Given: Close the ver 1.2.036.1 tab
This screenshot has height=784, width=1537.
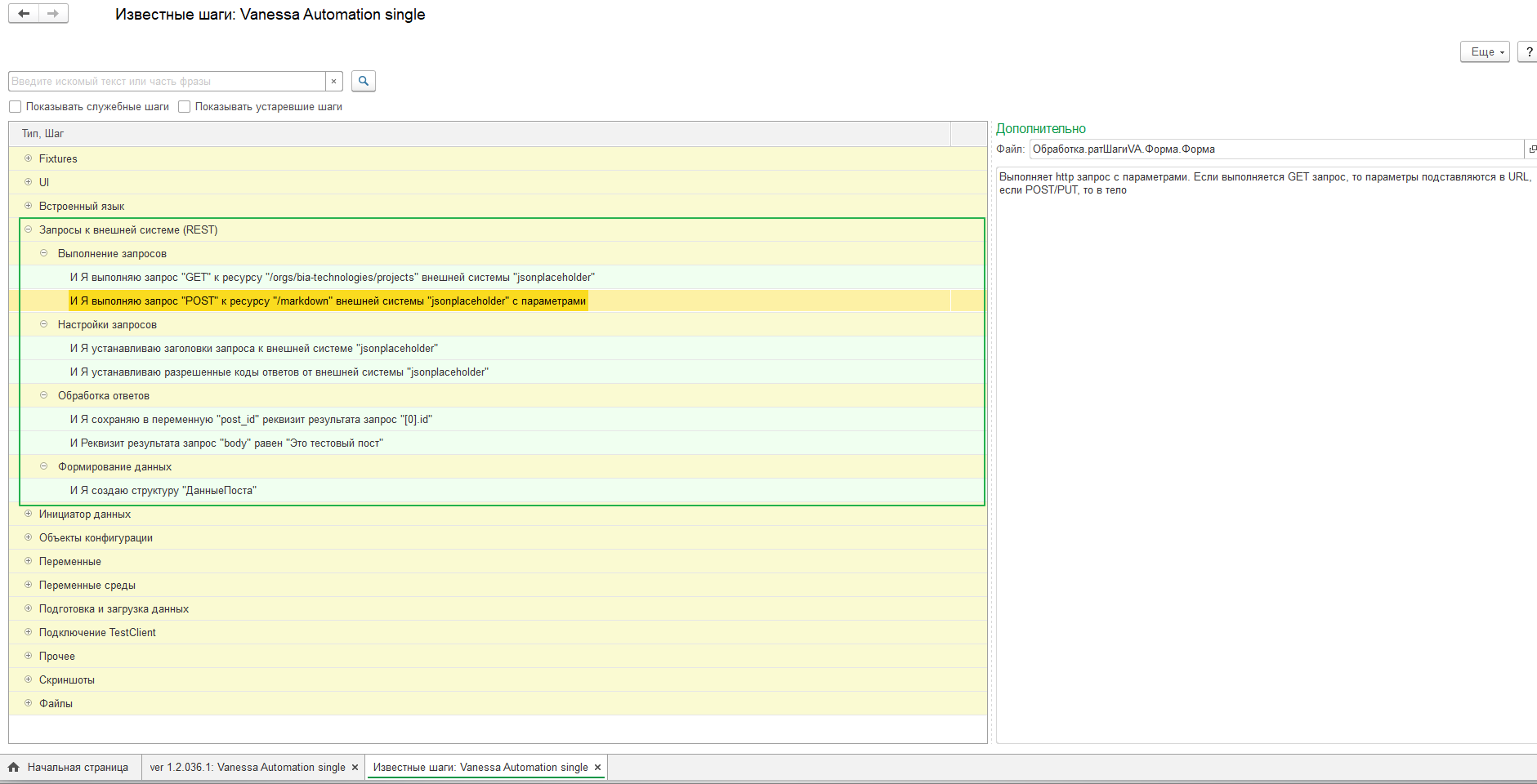Looking at the screenshot, I should 355,767.
